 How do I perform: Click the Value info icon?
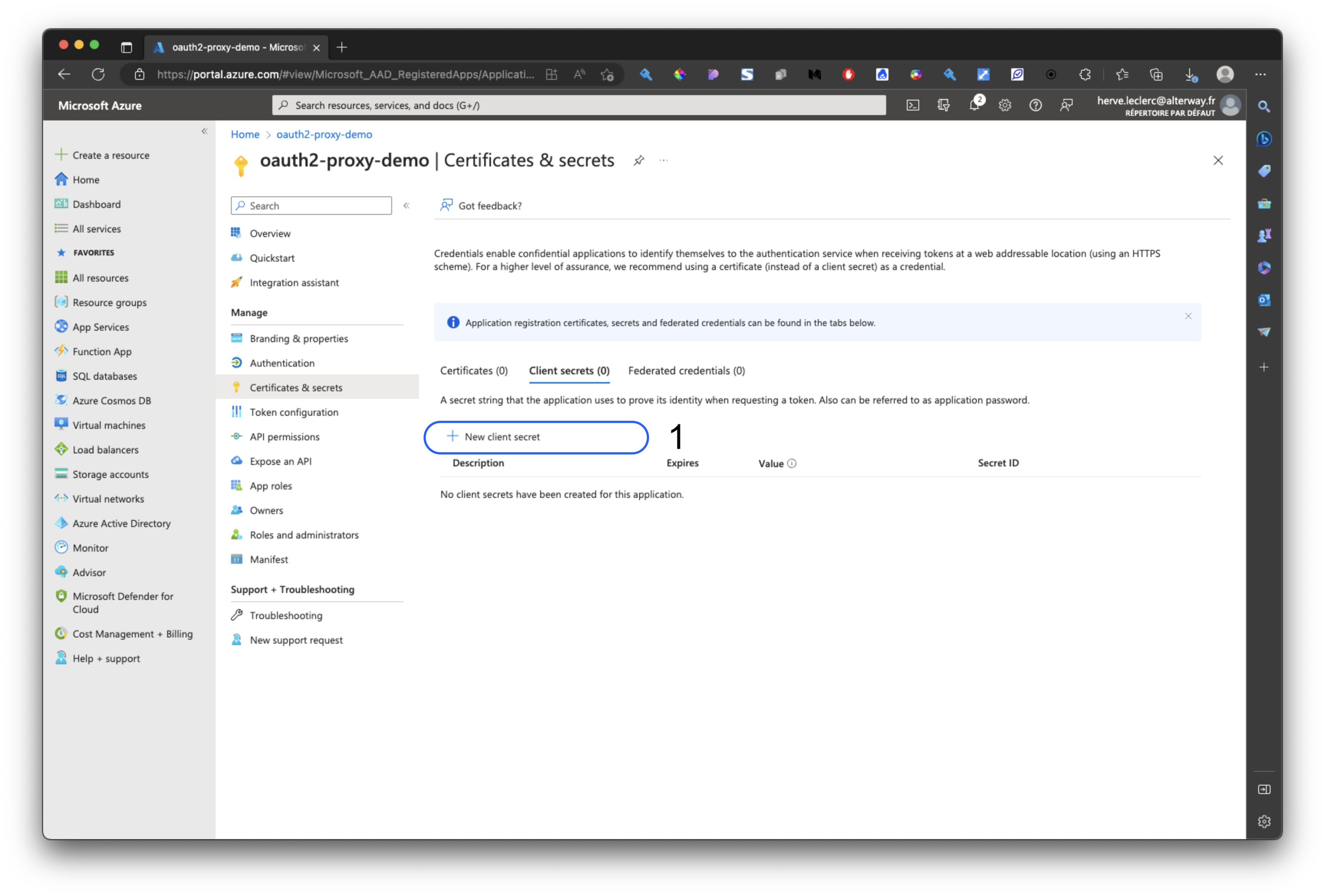pos(792,463)
